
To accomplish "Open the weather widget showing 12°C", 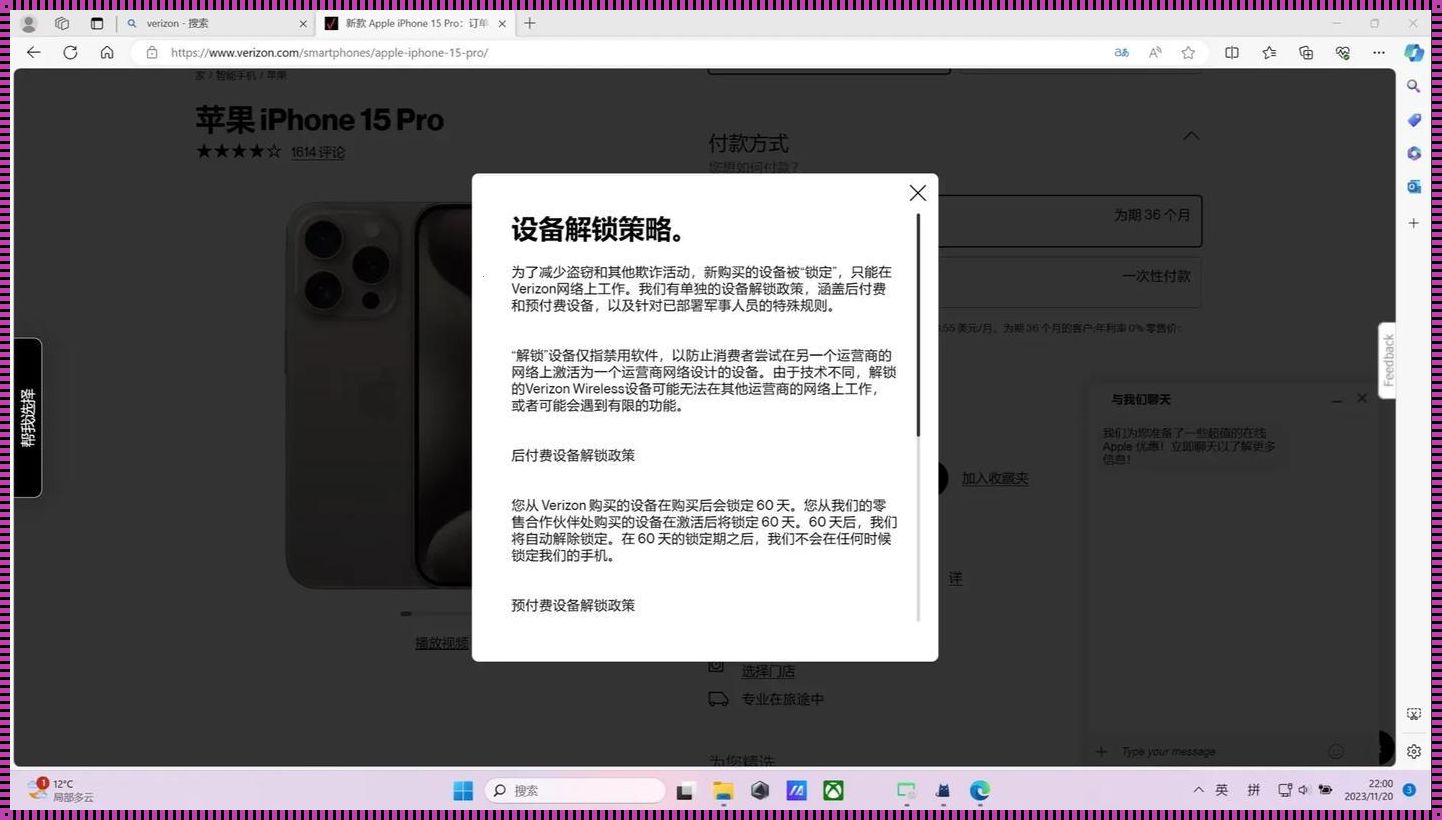I will (61, 790).
